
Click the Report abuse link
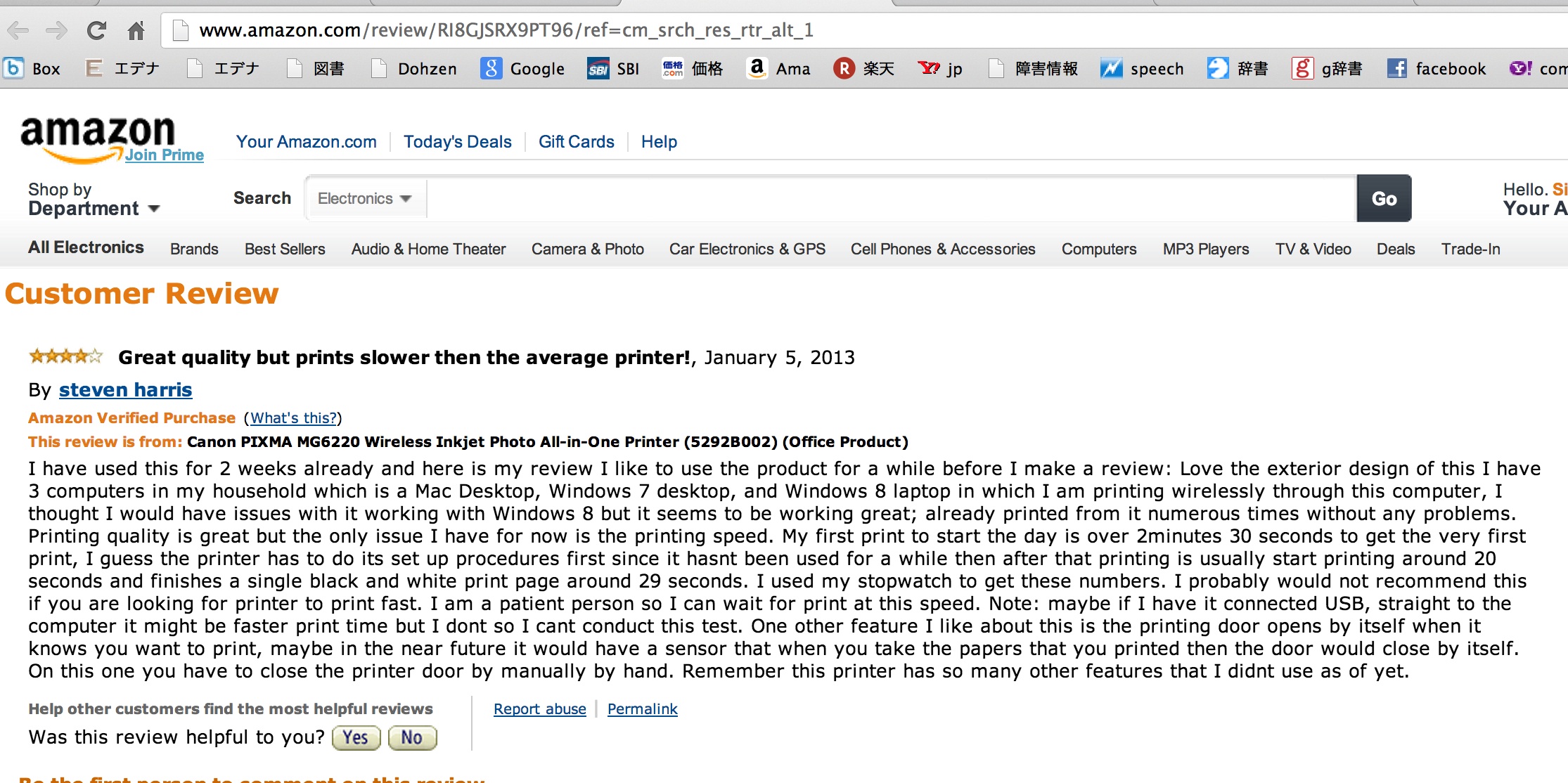click(540, 708)
